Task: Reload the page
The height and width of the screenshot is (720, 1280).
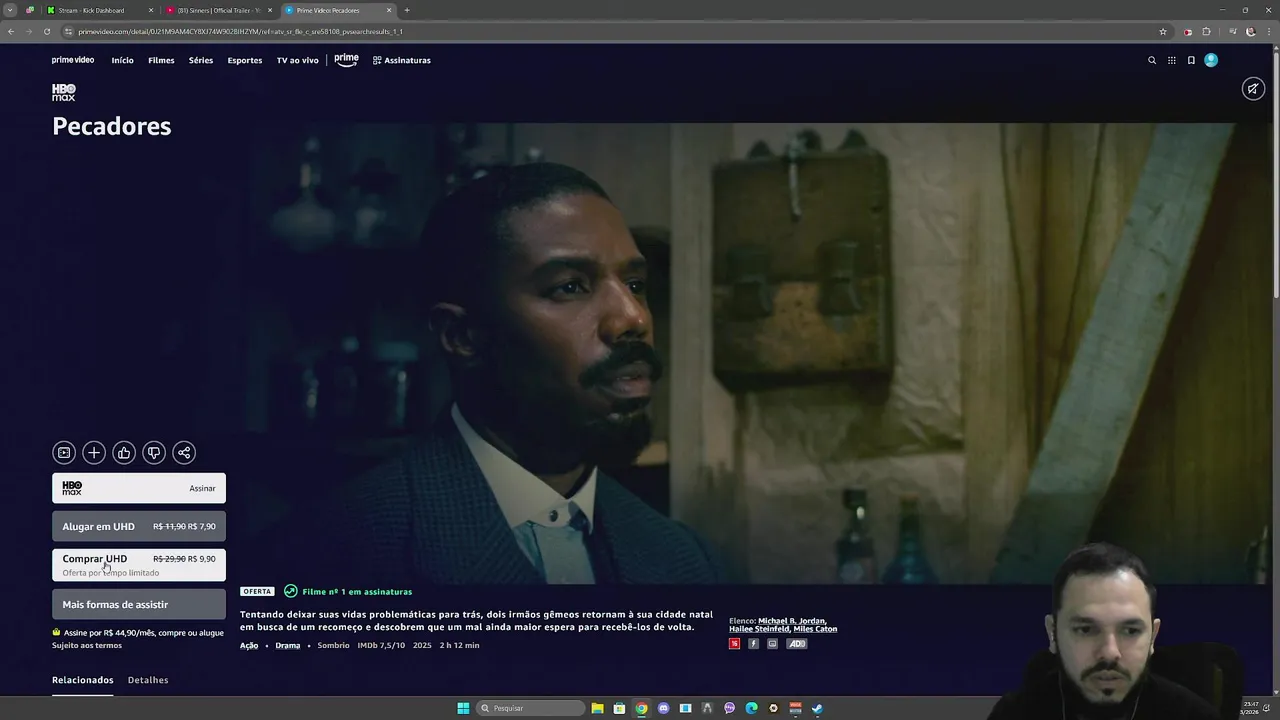Action: [46, 31]
